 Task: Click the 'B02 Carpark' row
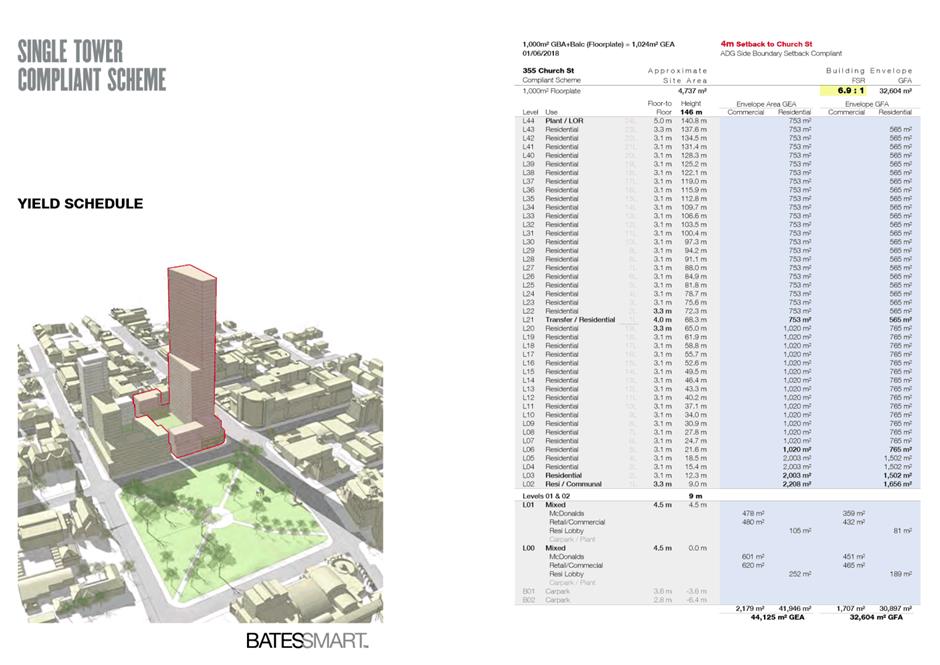click(614, 600)
